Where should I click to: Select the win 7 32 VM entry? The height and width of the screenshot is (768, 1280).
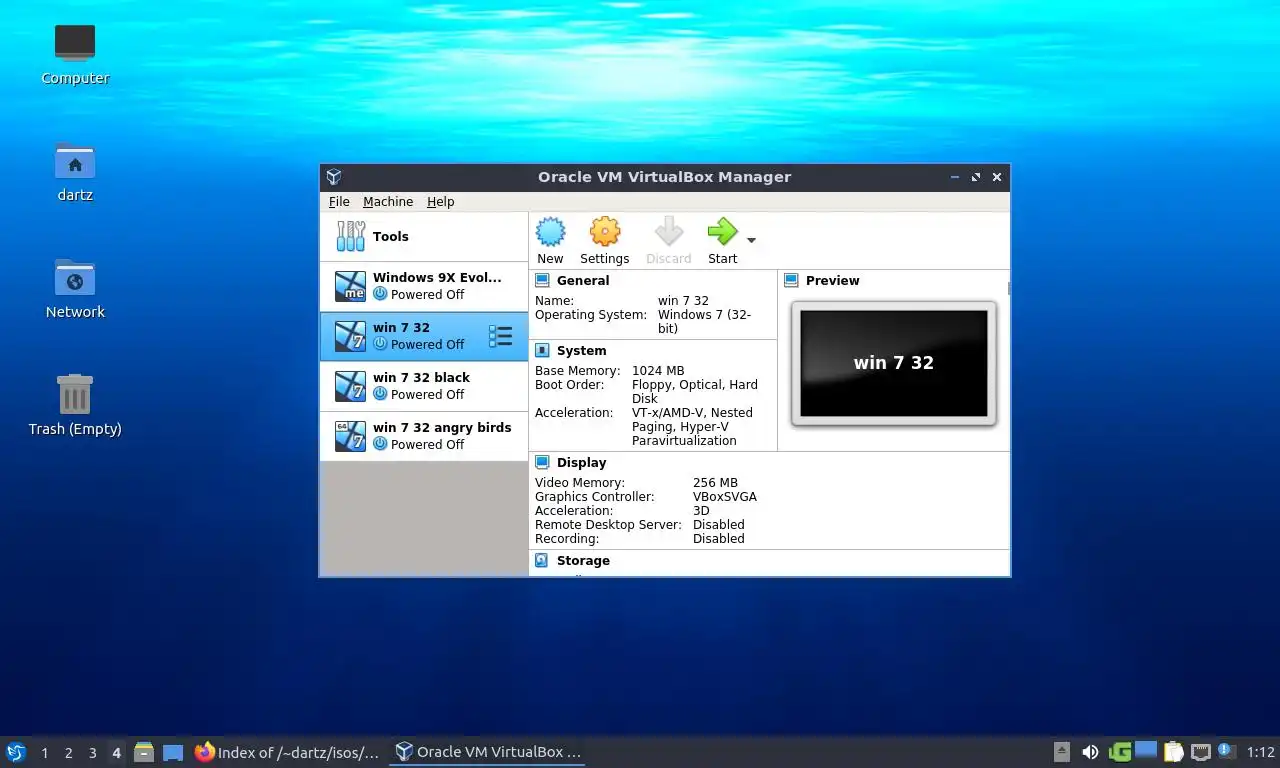(x=424, y=337)
